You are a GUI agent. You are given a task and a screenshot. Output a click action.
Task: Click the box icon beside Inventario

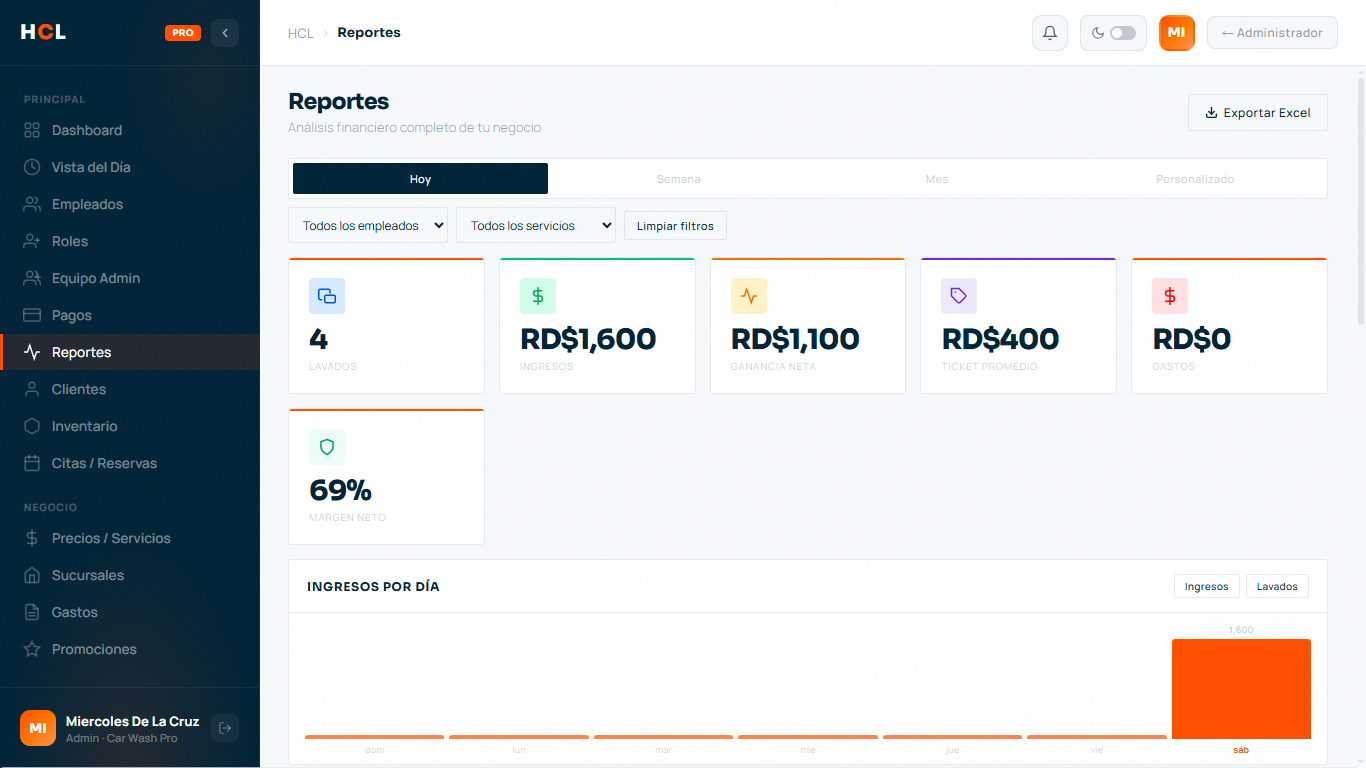click(x=32, y=426)
